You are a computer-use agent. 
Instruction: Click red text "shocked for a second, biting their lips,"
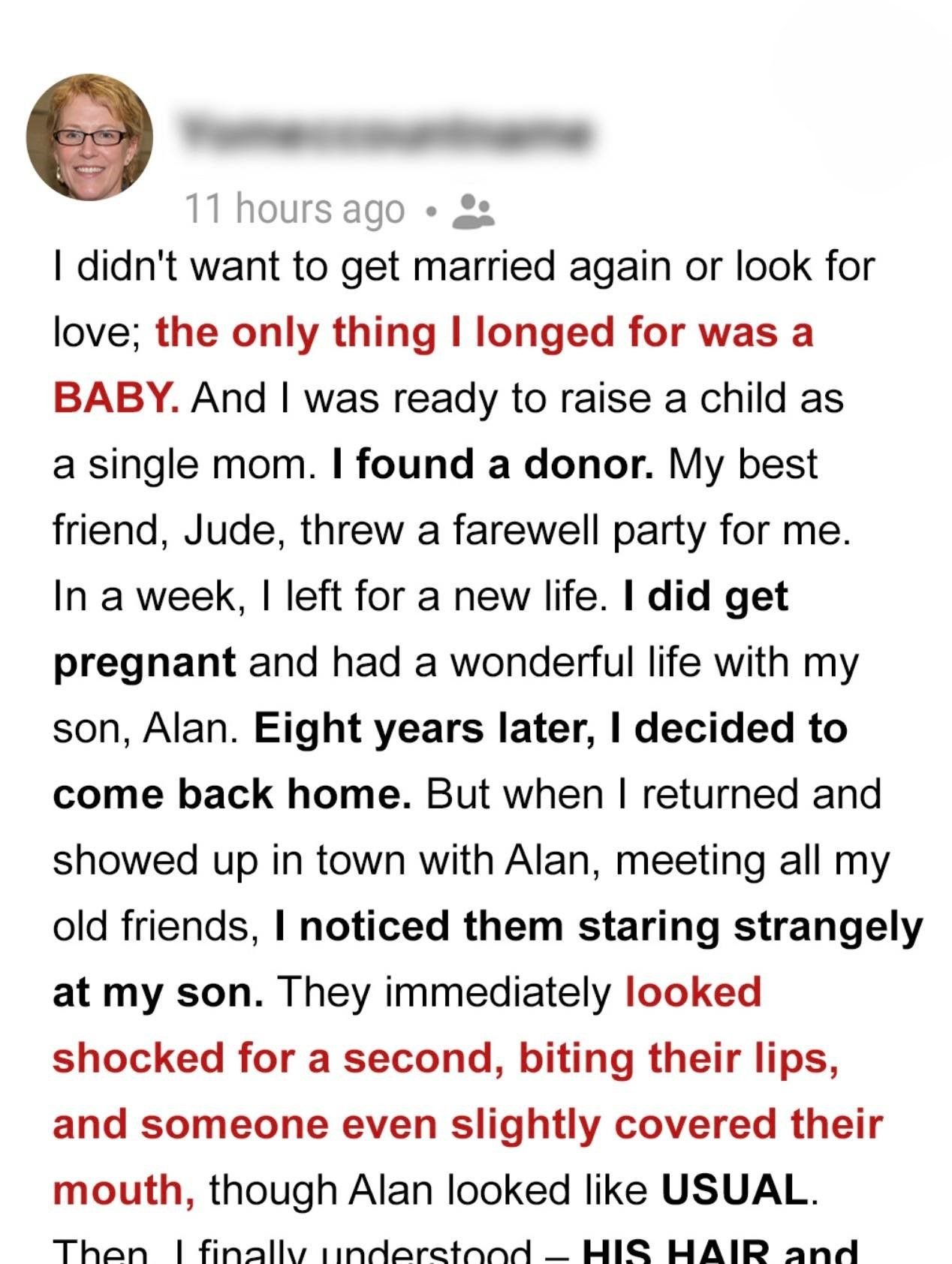click(x=445, y=1058)
